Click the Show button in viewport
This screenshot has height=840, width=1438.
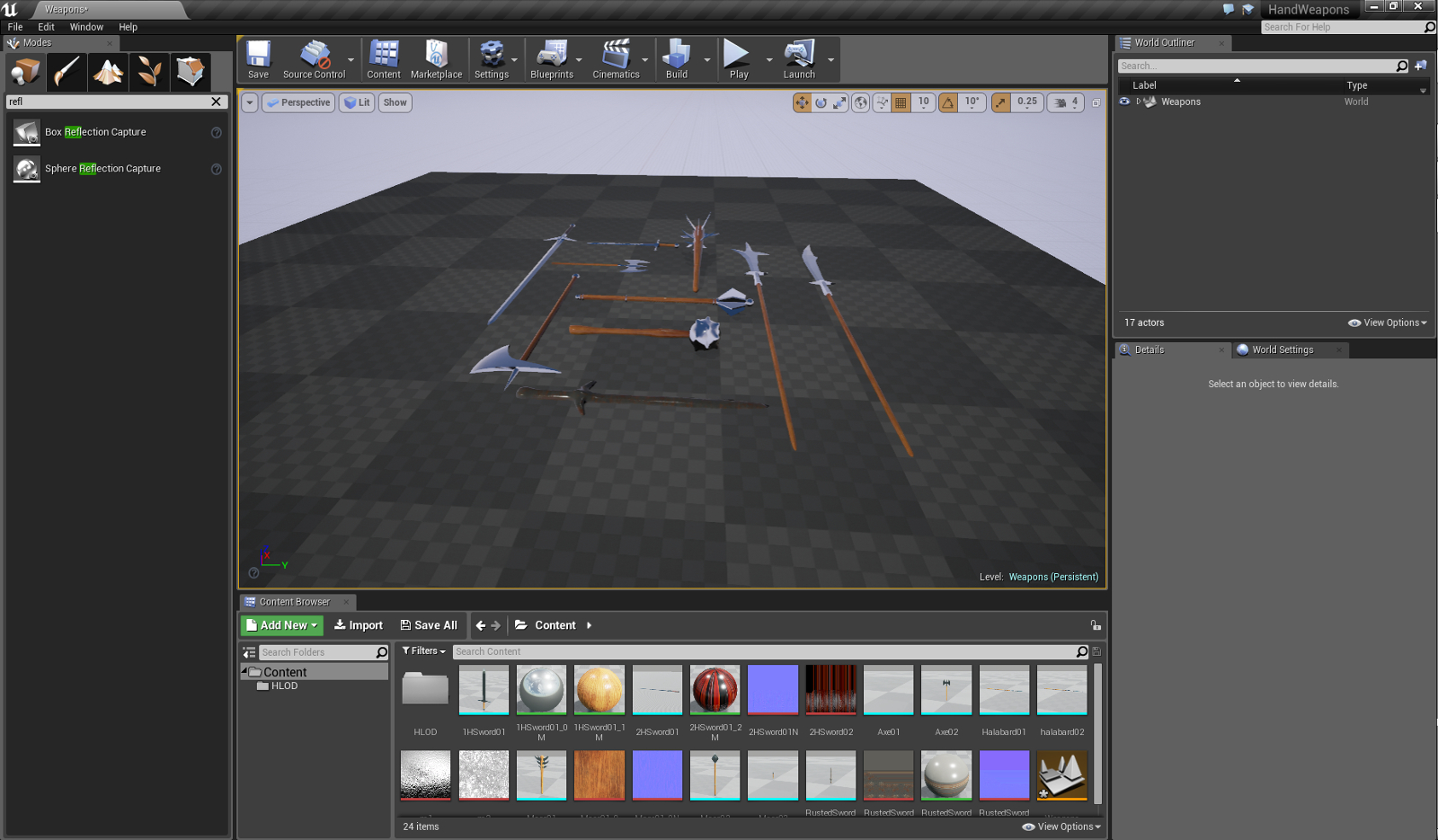click(x=395, y=102)
